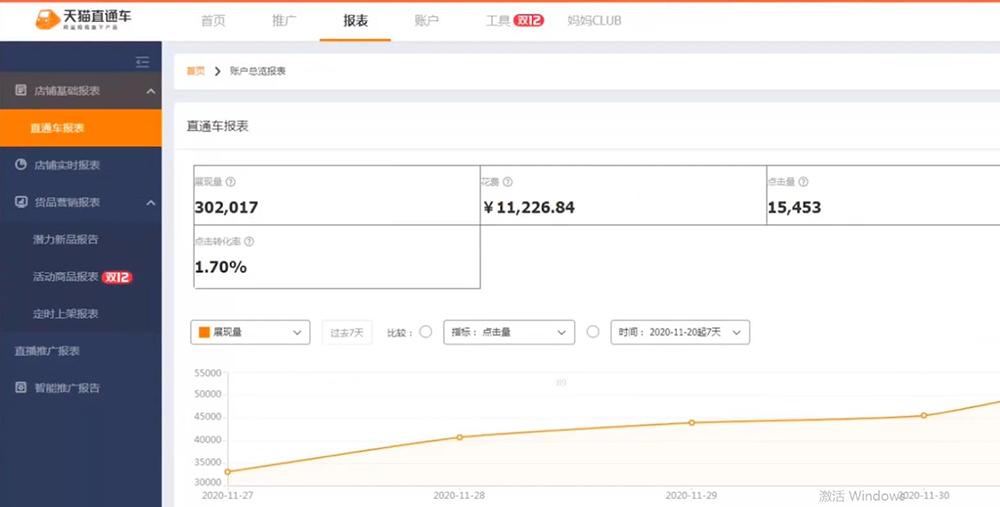1000x507 pixels.
Task: Open the 账户 top tab
Action: (x=426, y=20)
